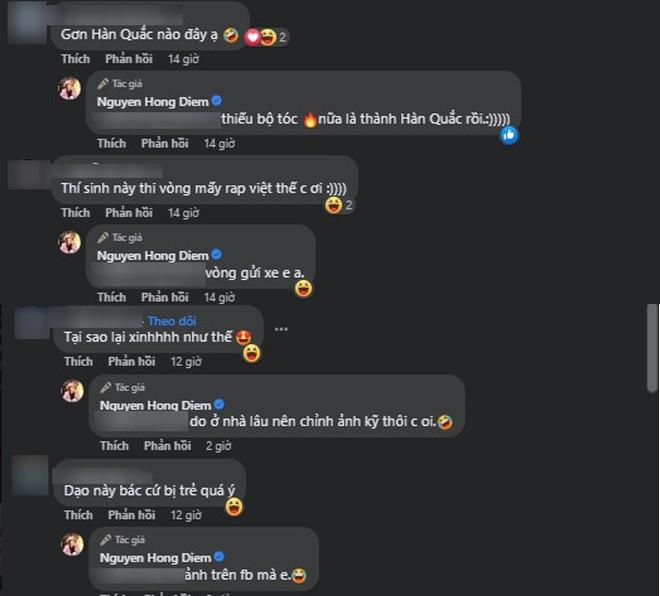
Task: Click the haha reaction under the 'xinhhhh như thế' comment
Action: (x=252, y=353)
